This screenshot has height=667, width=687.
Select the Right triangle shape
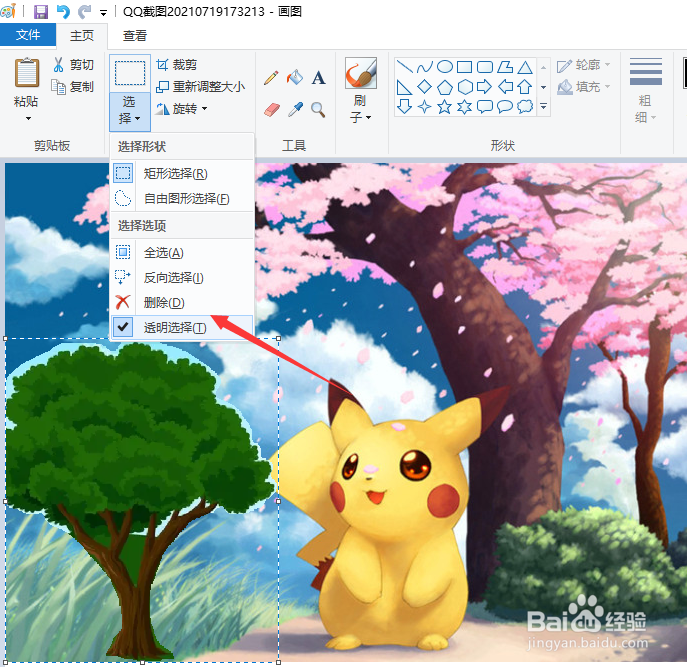click(x=404, y=87)
